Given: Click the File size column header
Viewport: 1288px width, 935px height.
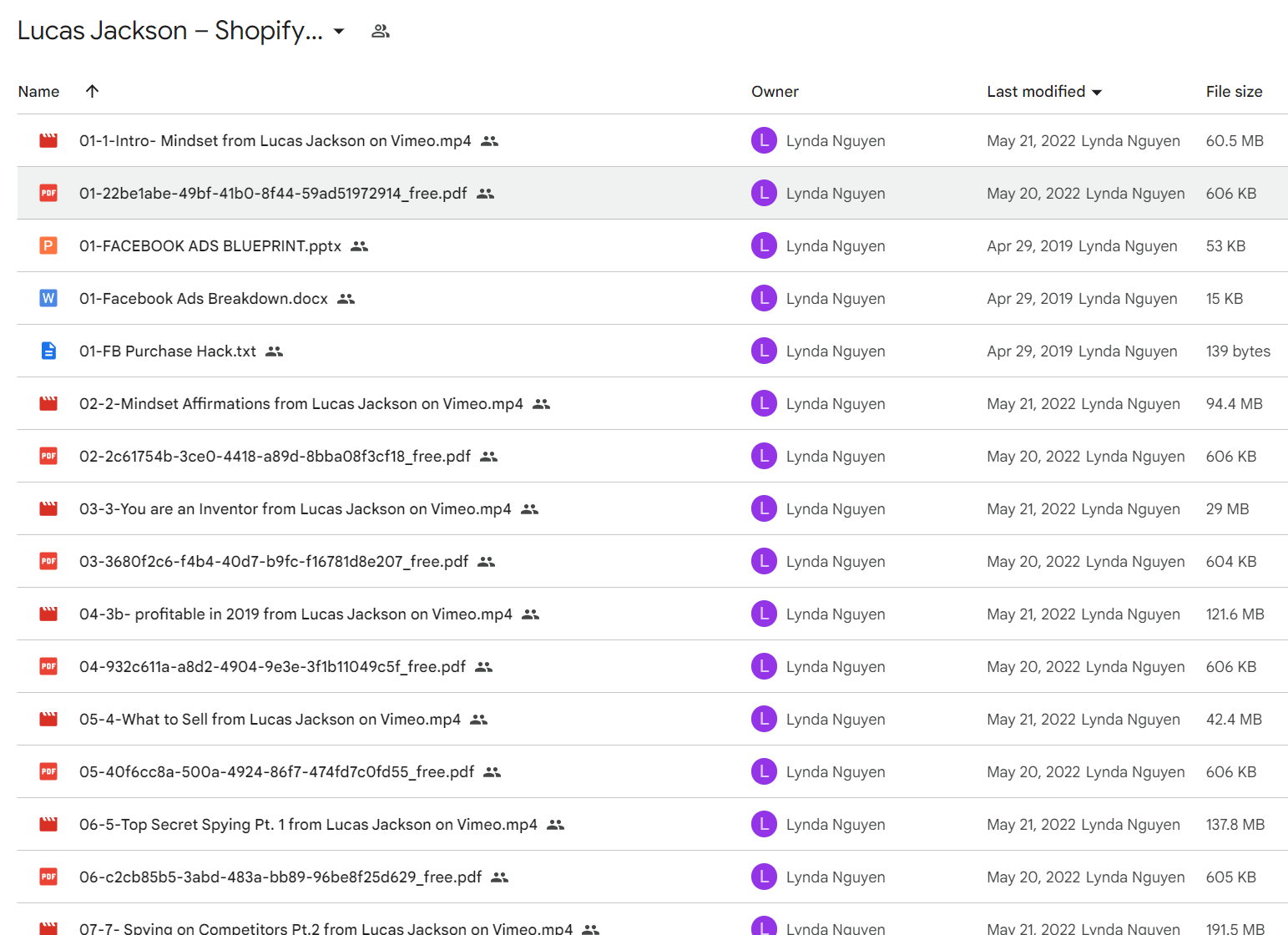Looking at the screenshot, I should point(1234,92).
